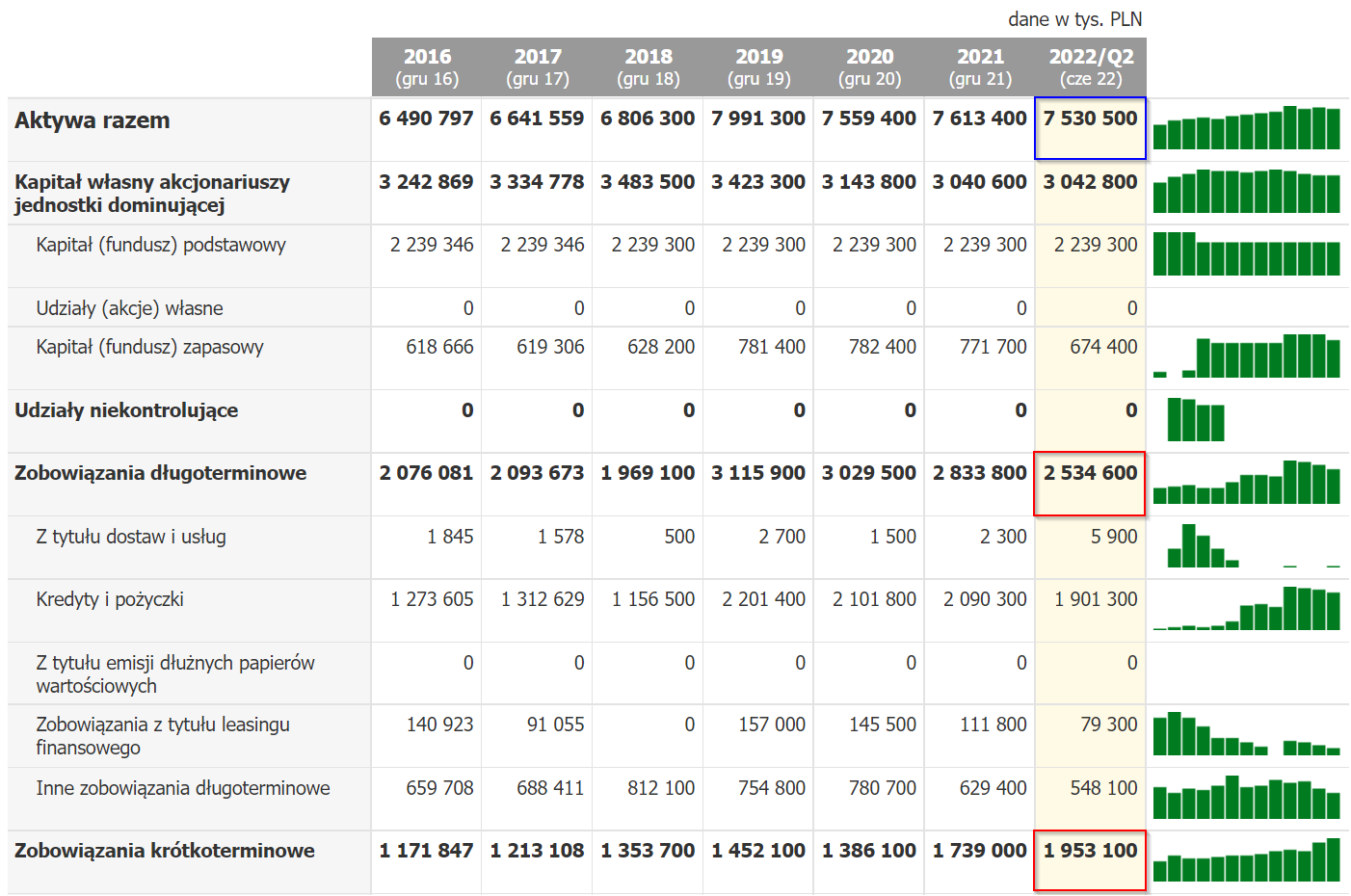Select the equity value 3 042 800
This screenshot has width=1351, height=896.
pos(1090,182)
